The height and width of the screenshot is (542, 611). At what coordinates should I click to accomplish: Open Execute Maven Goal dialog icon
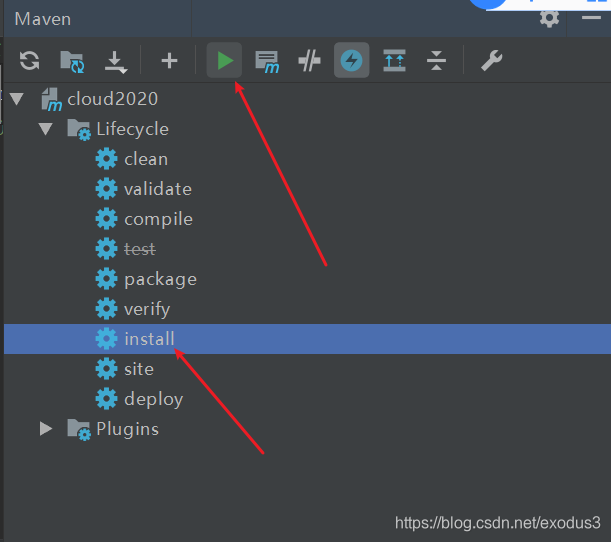[267, 62]
